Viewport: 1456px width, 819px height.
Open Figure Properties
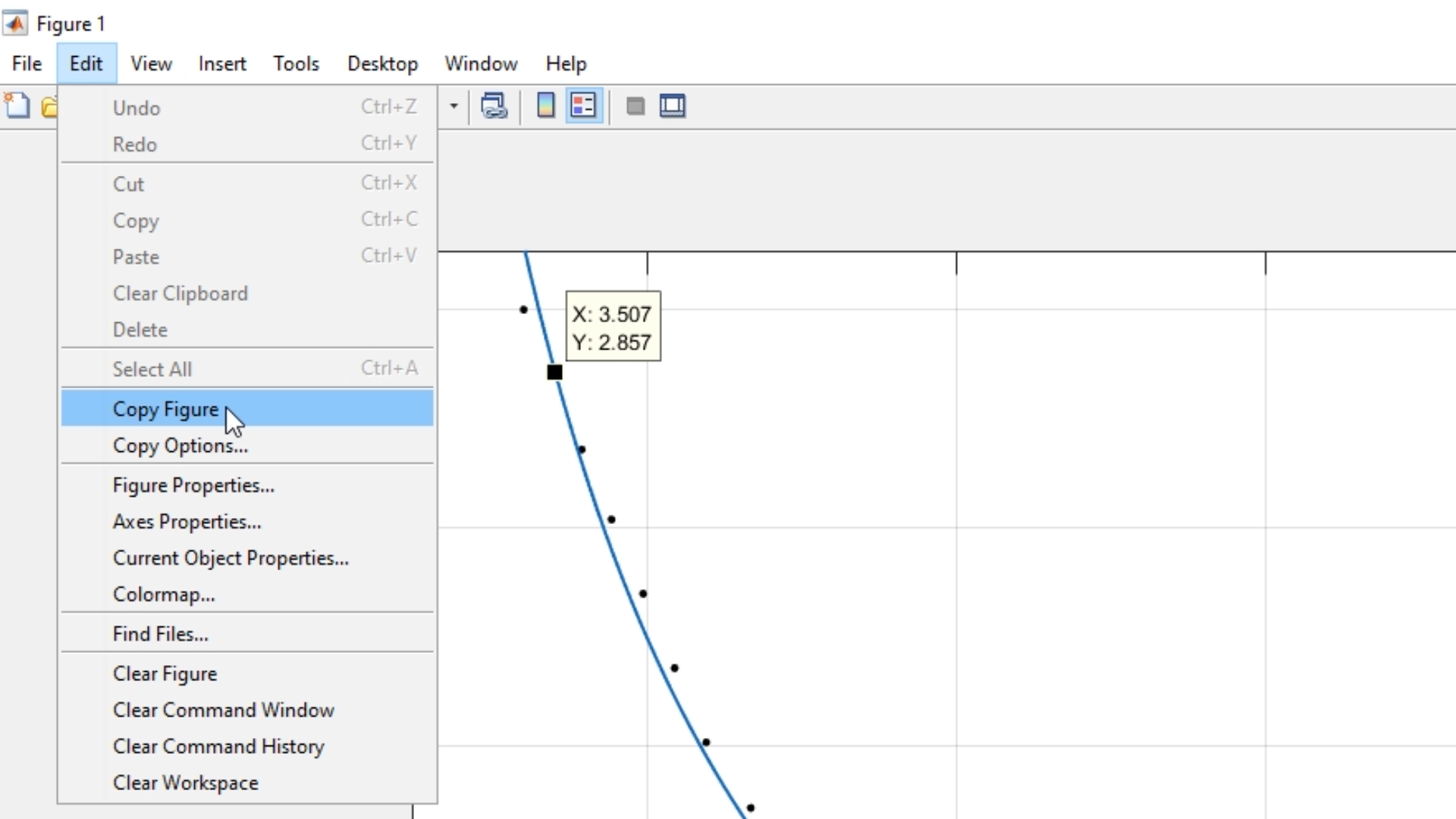pos(193,485)
